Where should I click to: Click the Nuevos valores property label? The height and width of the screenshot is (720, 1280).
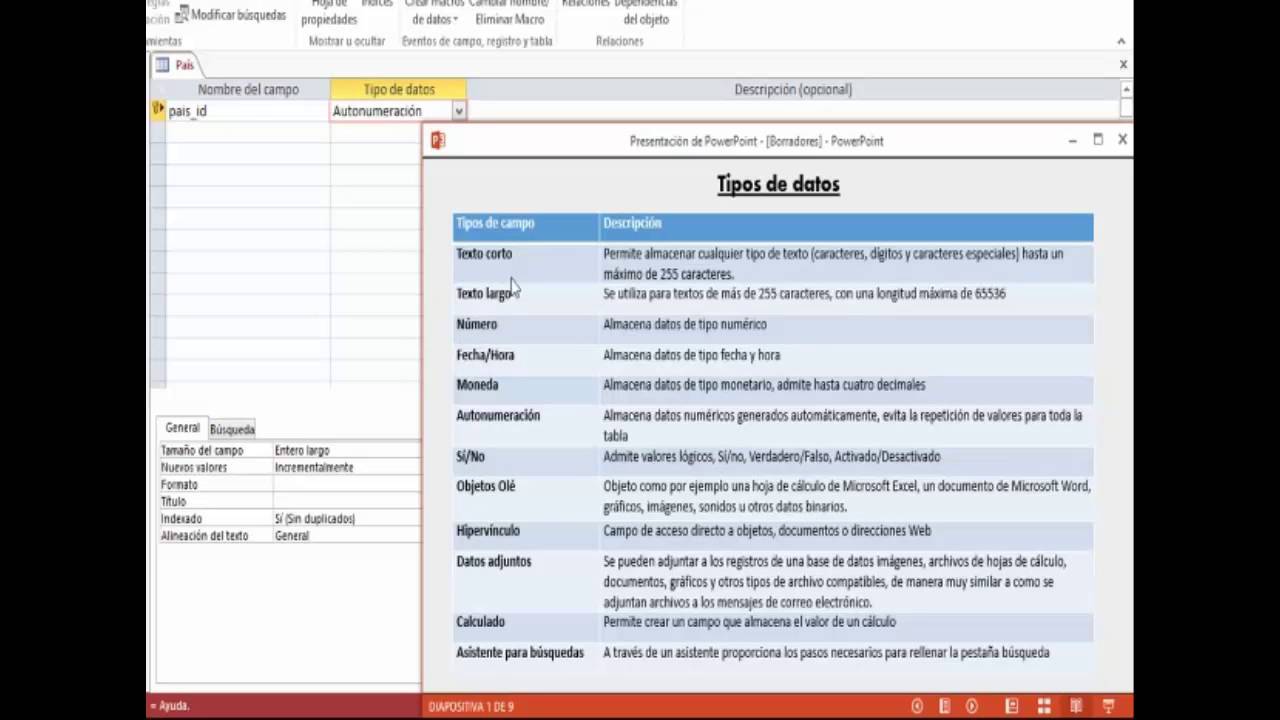pyautogui.click(x=194, y=468)
